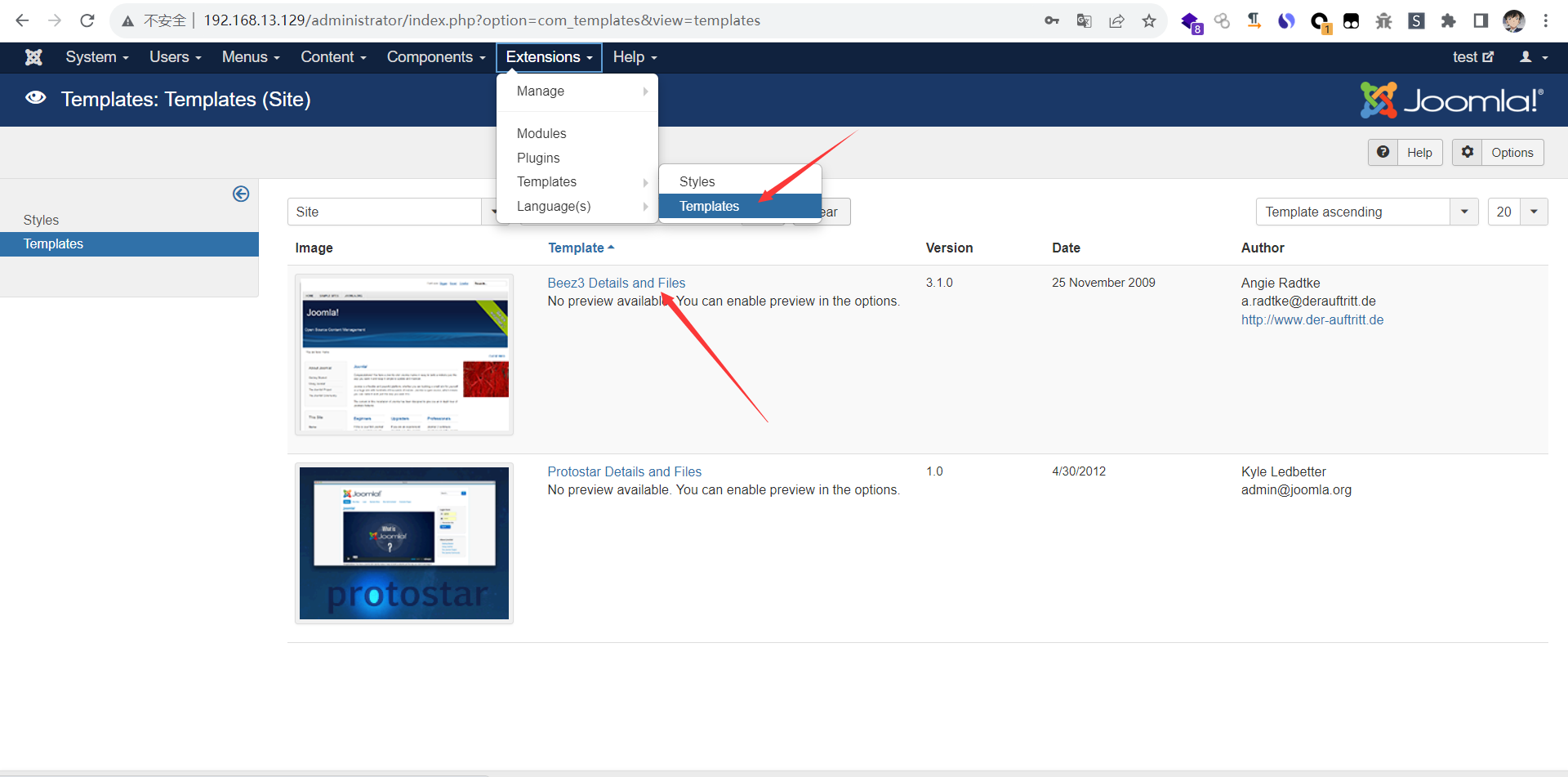
Task: Bookmark this page with the star icon
Action: pyautogui.click(x=1149, y=21)
